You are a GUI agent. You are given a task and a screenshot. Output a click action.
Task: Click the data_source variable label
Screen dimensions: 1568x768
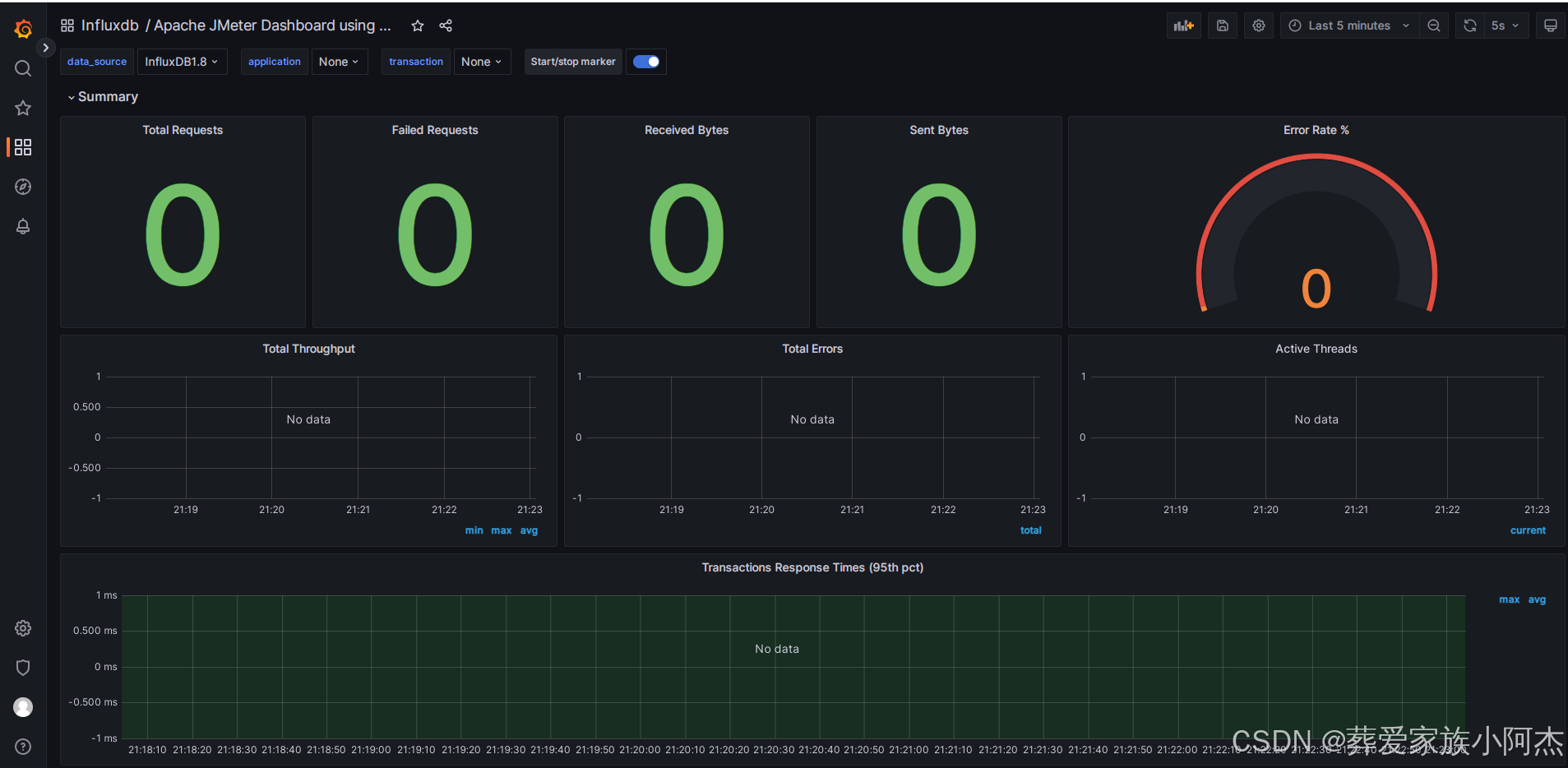[97, 62]
